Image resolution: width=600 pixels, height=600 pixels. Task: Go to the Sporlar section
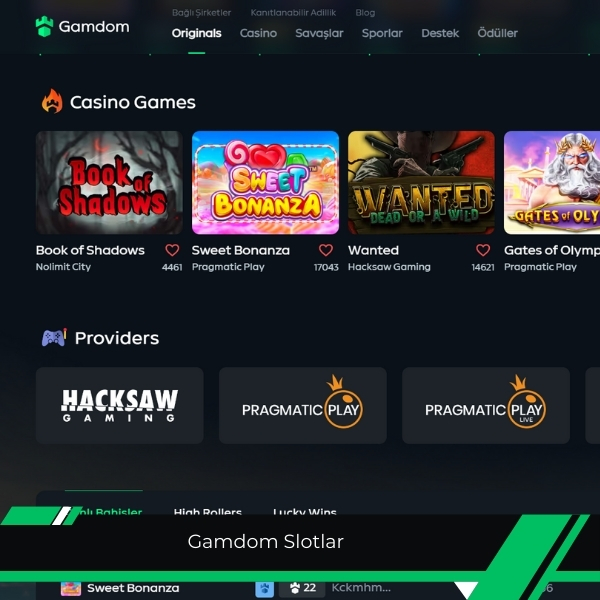(382, 33)
